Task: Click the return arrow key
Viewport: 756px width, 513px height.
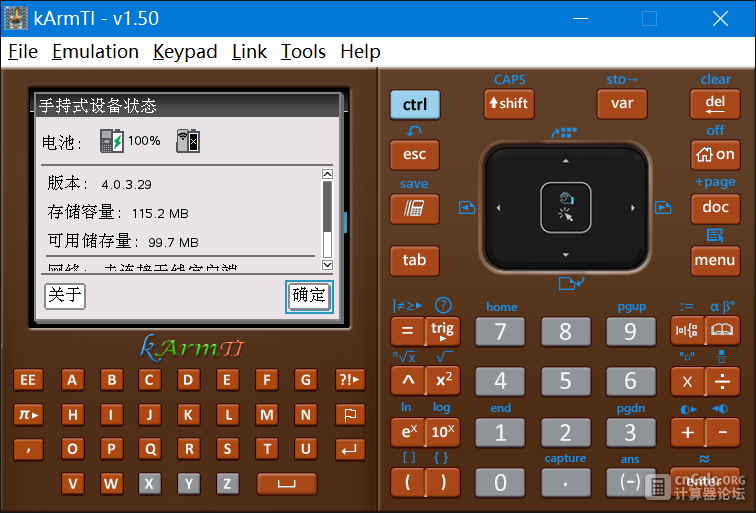Action: tap(350, 449)
